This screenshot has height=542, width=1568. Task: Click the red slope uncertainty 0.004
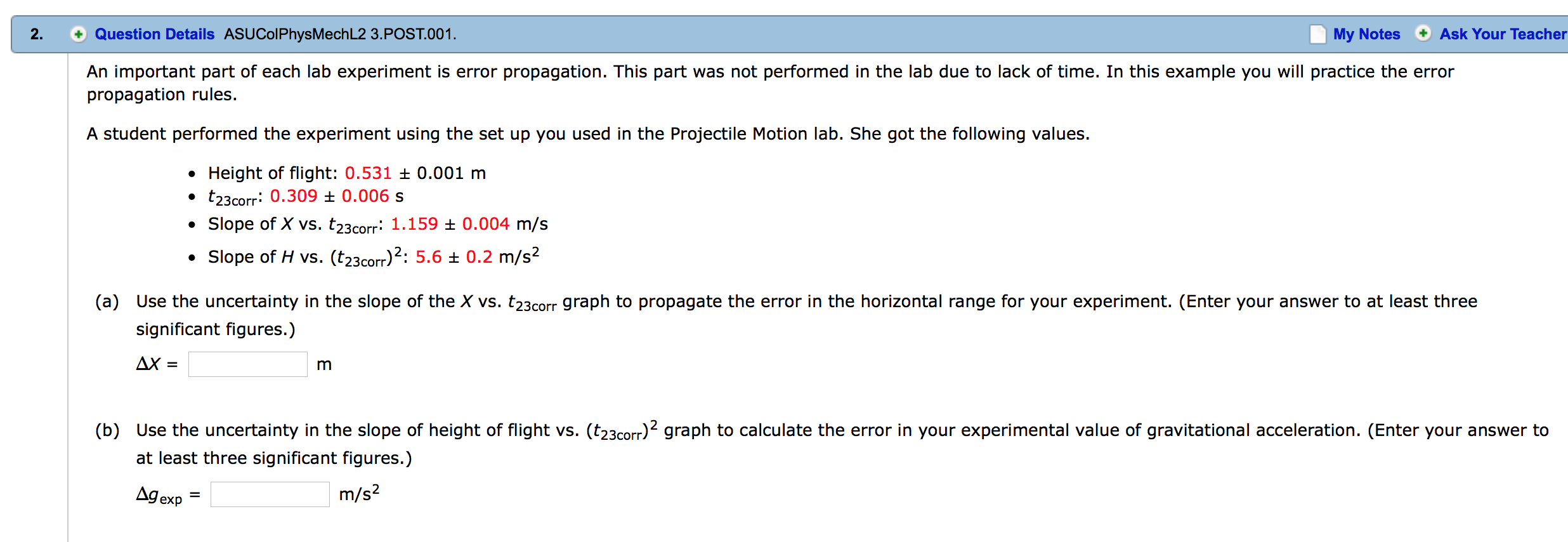(486, 224)
